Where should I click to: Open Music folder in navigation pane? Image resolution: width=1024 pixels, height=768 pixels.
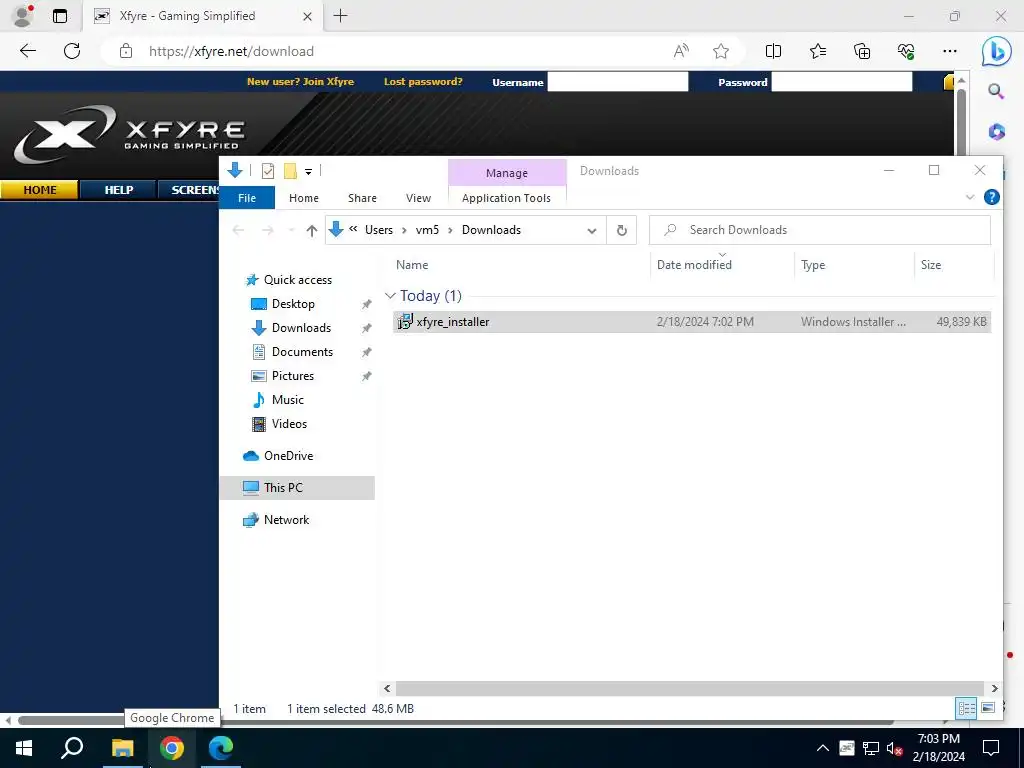point(287,400)
